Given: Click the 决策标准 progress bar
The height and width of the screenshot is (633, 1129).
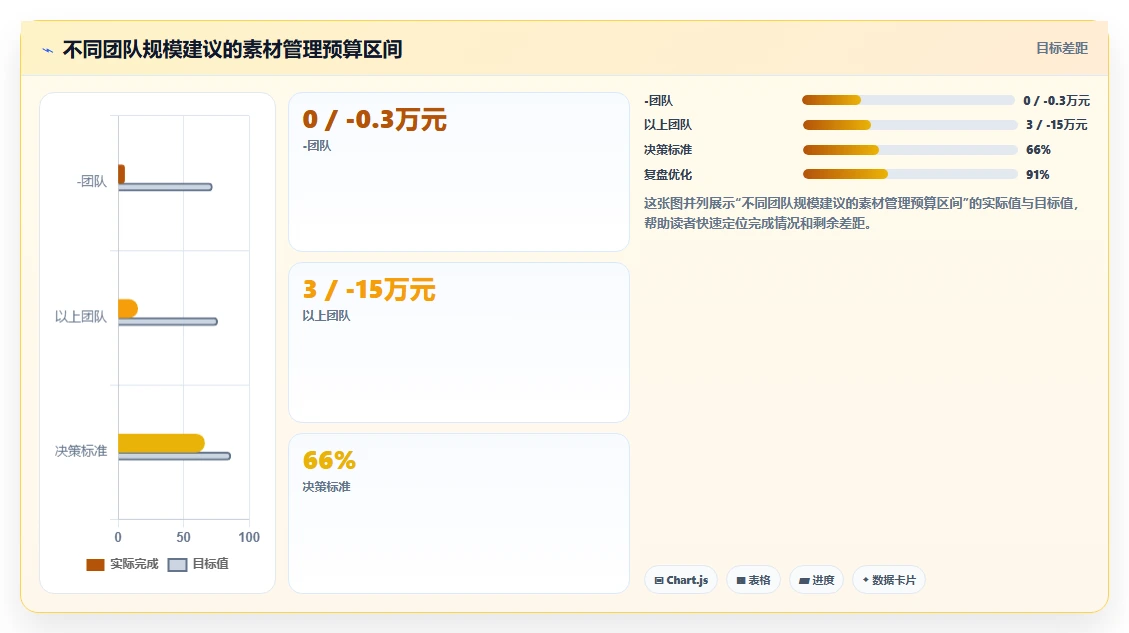Looking at the screenshot, I should tap(909, 150).
